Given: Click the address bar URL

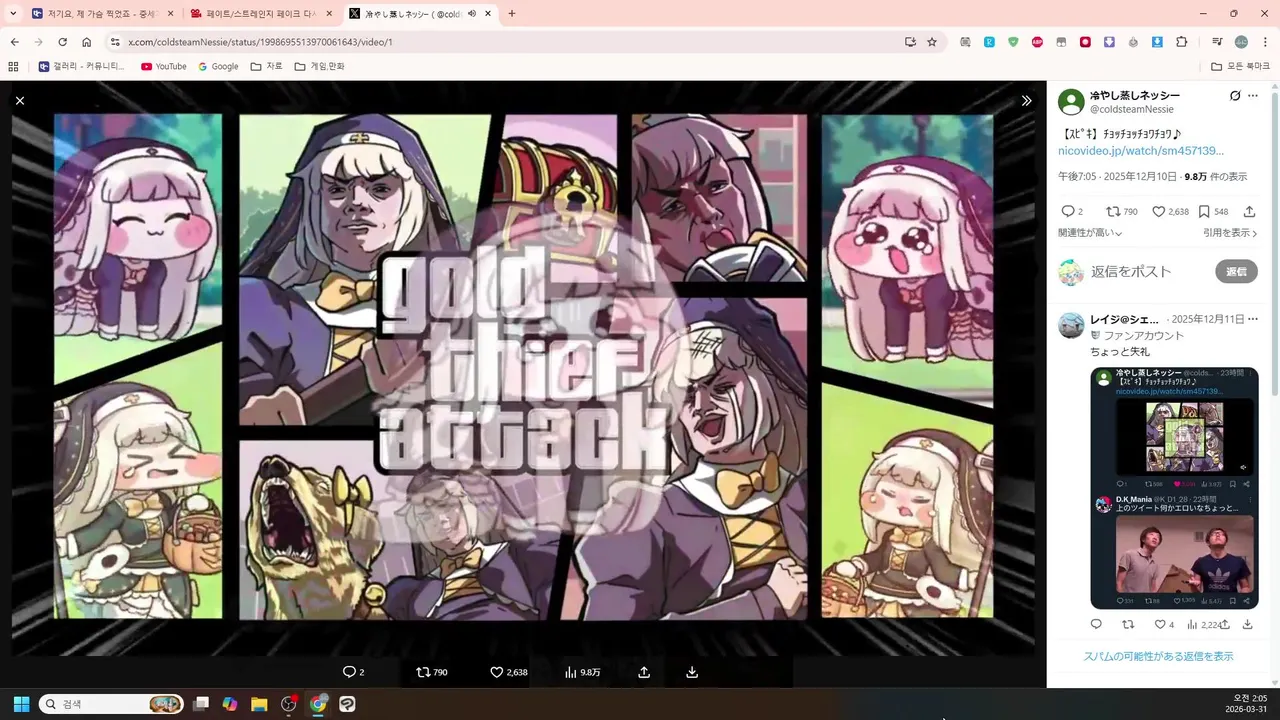Looking at the screenshot, I should click(260, 42).
